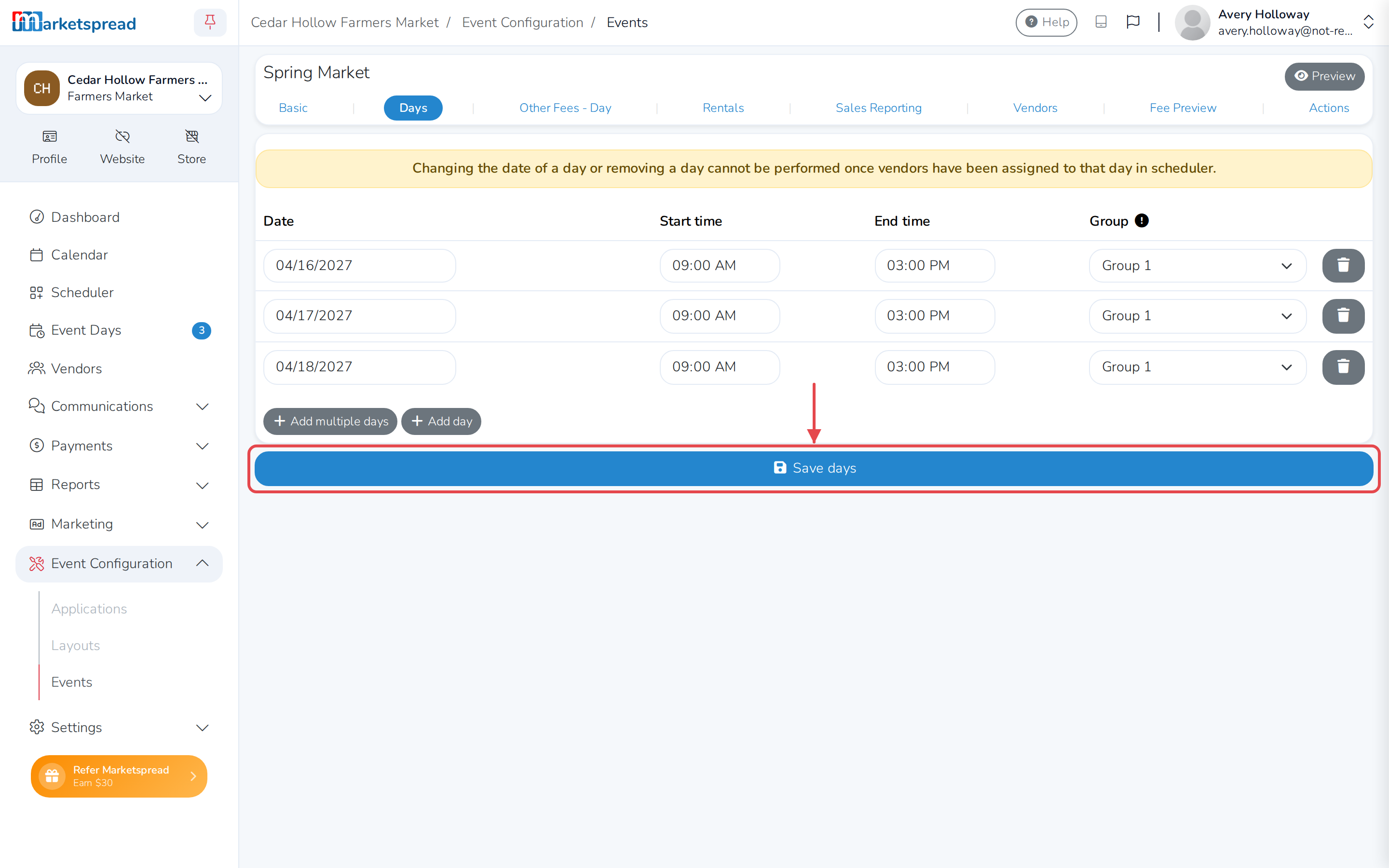Switch to the Rentals tab

tap(722, 108)
